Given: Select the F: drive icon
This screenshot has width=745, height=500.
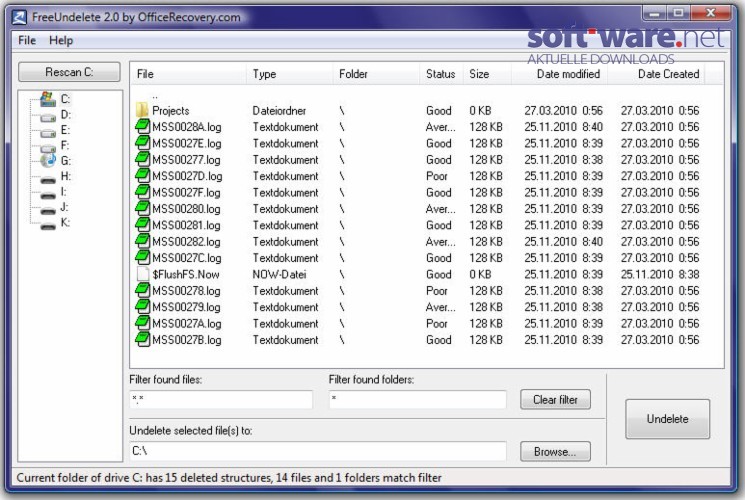Looking at the screenshot, I should [48, 148].
